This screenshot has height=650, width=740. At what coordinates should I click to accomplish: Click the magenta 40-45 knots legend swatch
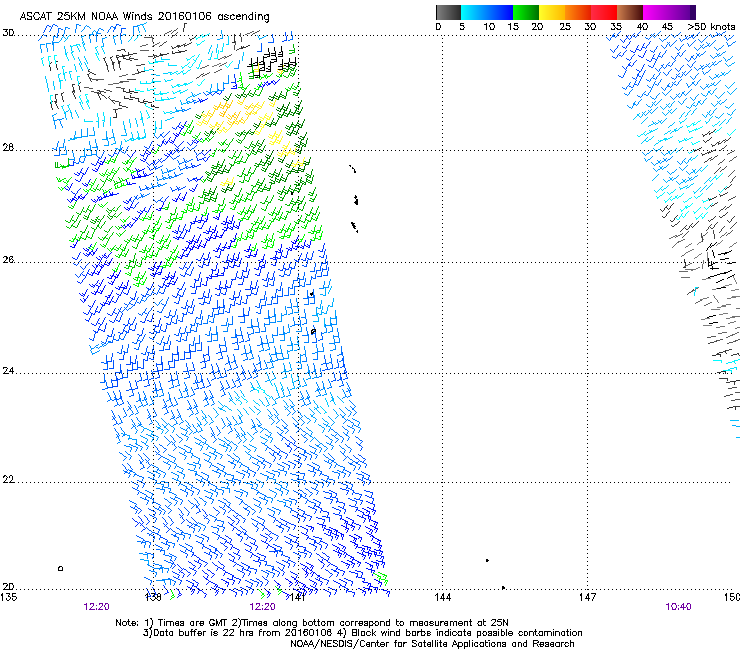656,12
